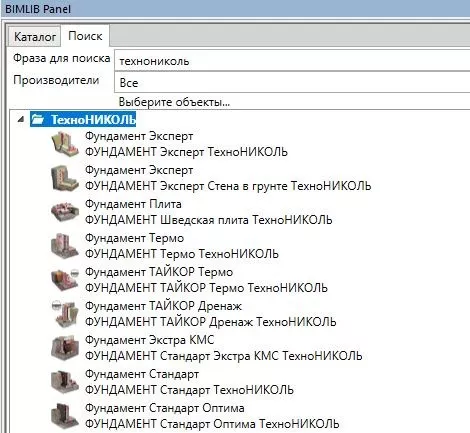
Task: Click thumbnail of Шведская плита foundation
Action: pos(65,212)
